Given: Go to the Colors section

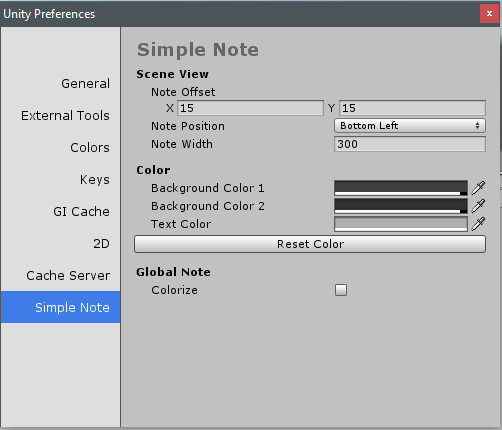Looking at the screenshot, I should tap(60, 147).
